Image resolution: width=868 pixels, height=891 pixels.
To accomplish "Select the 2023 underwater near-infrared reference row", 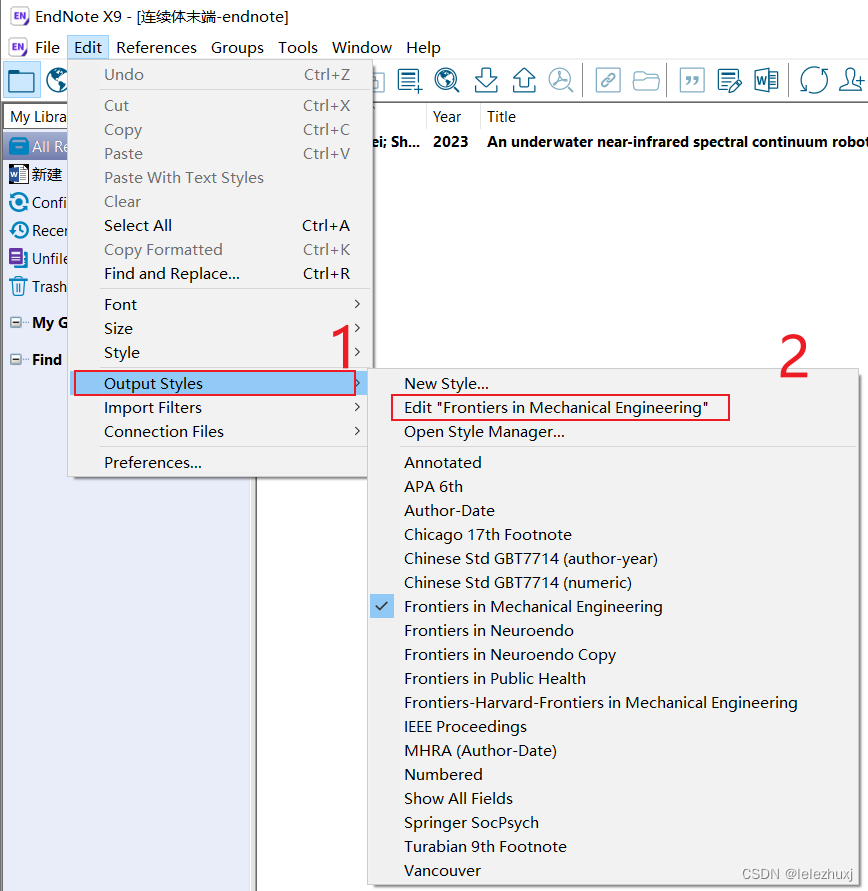I will [620, 141].
